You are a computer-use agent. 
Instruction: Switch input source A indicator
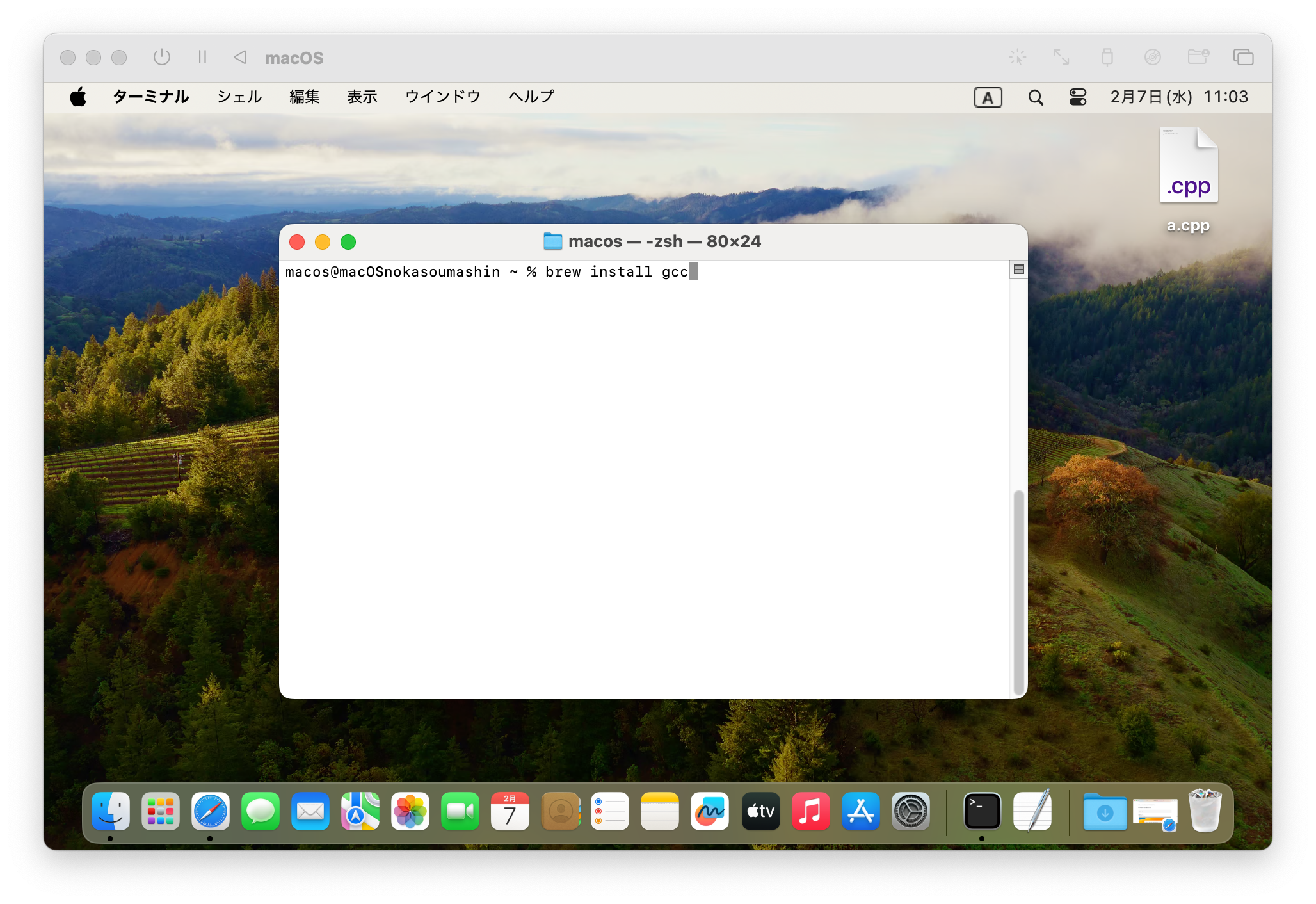[x=988, y=97]
